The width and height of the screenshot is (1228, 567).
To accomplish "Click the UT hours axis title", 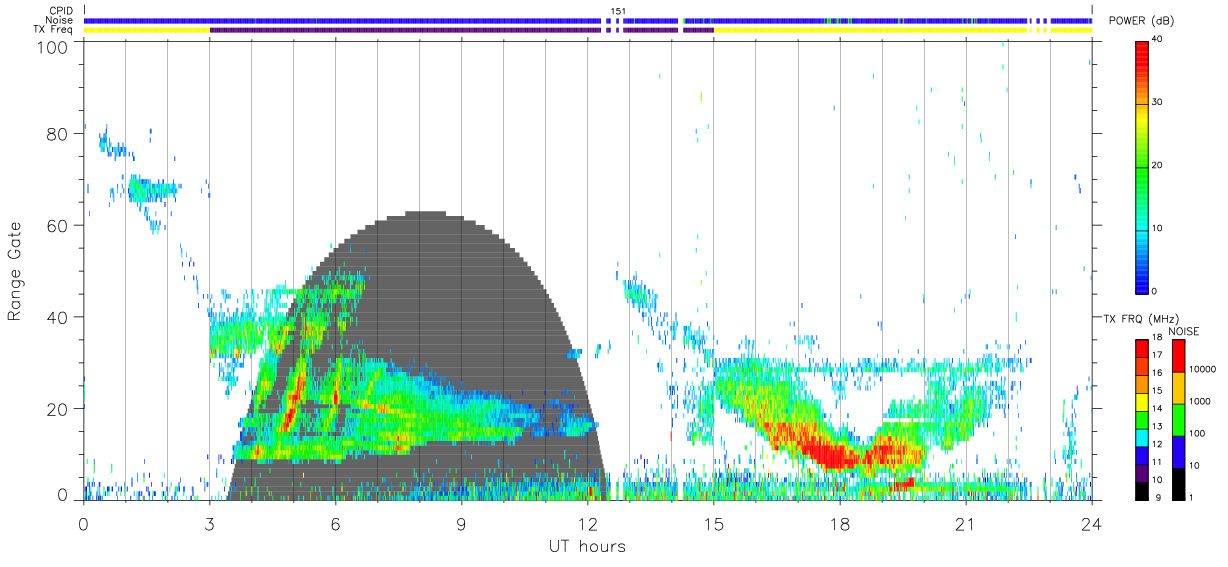I will click(587, 546).
